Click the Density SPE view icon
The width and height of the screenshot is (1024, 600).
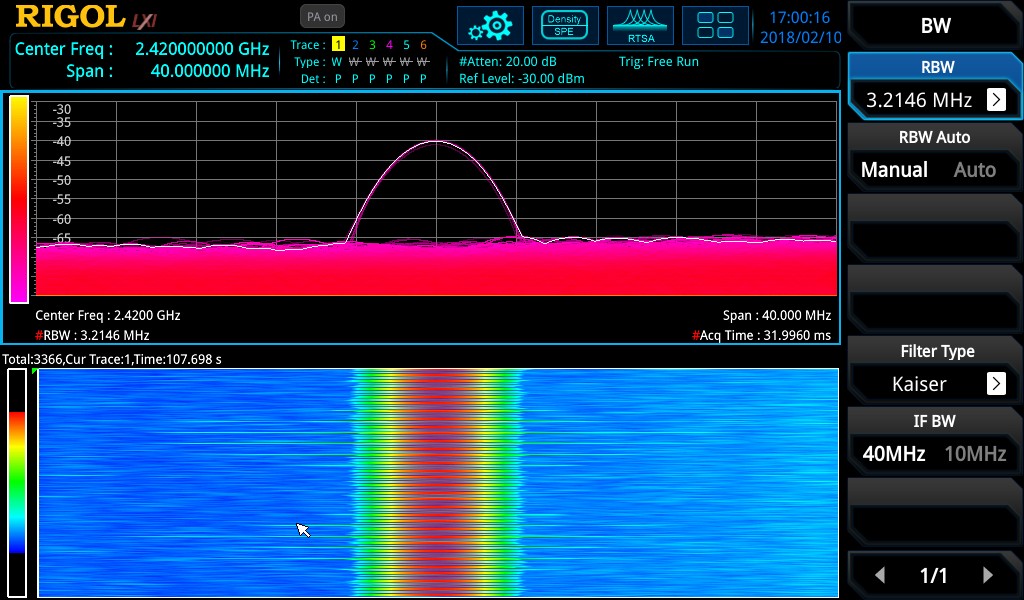(x=565, y=25)
